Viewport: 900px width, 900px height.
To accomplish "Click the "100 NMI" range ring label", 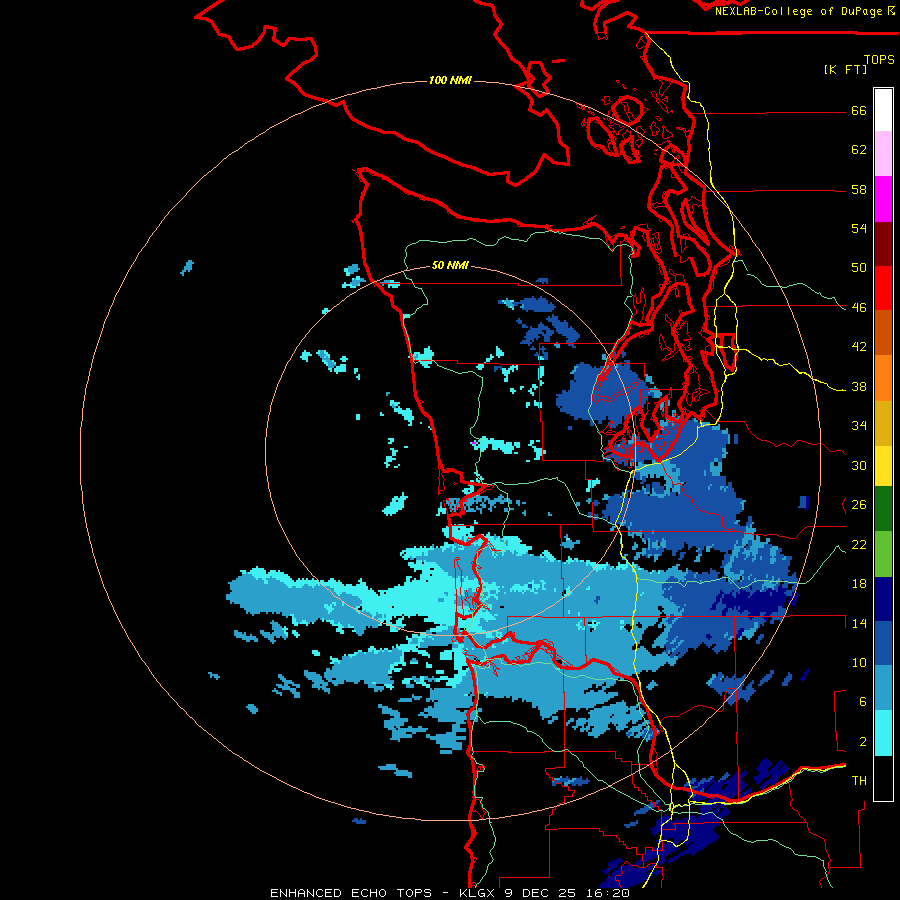I will point(450,80).
